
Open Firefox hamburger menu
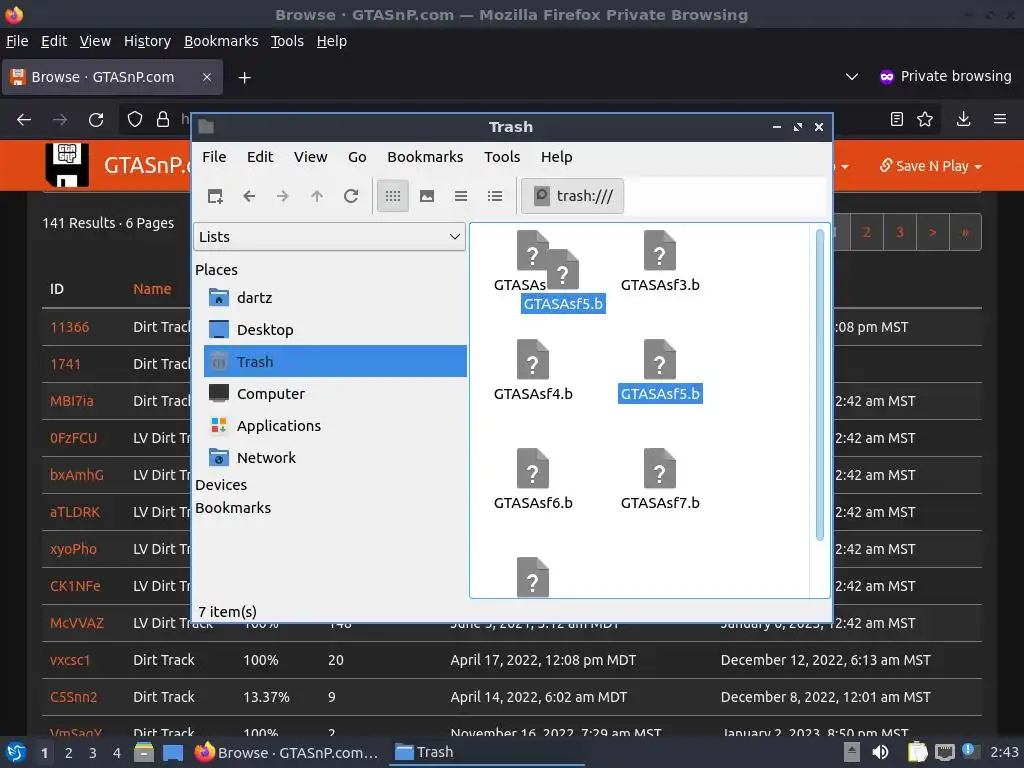[x=1000, y=119]
